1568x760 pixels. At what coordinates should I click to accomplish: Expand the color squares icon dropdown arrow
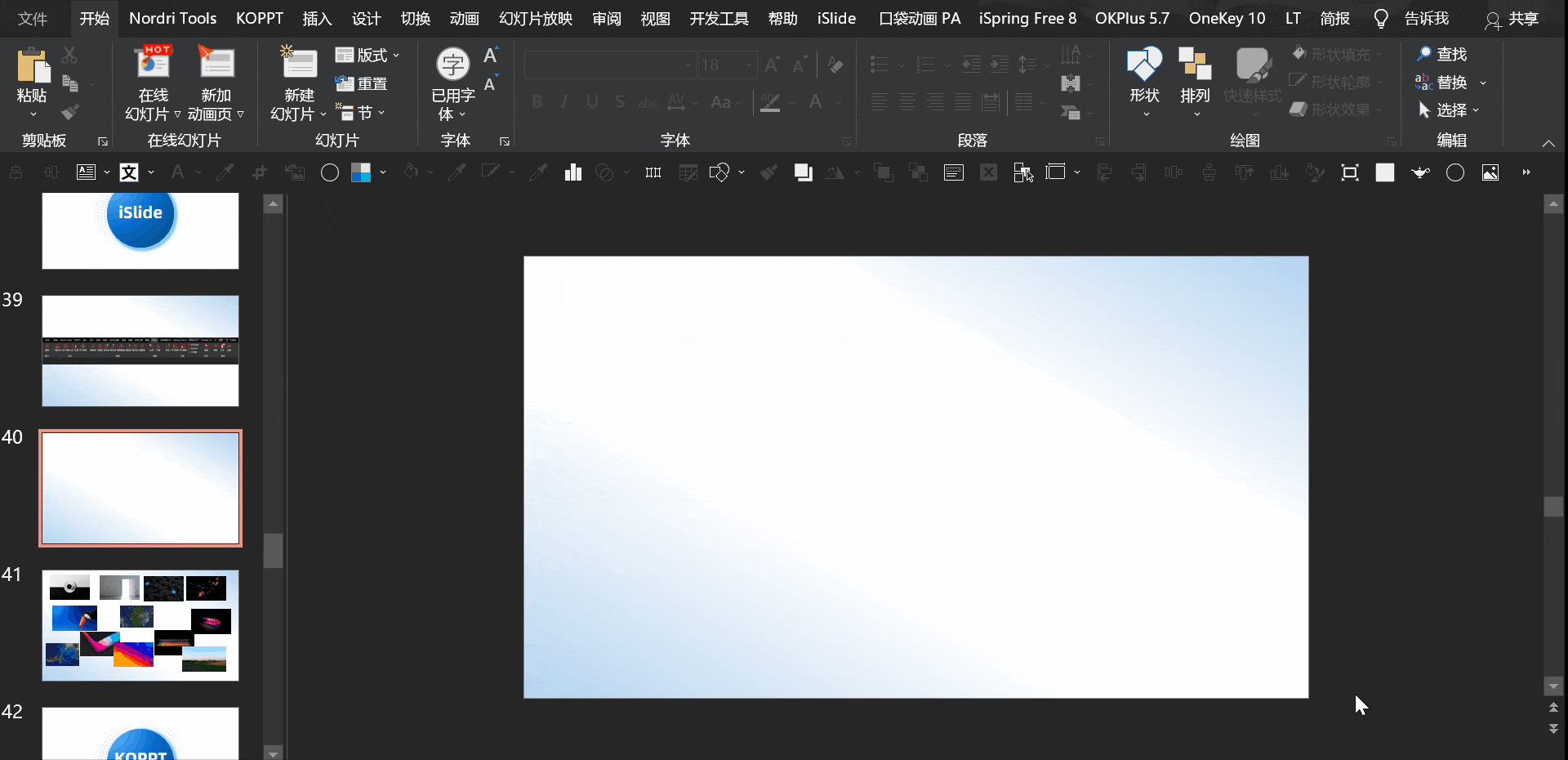point(382,172)
